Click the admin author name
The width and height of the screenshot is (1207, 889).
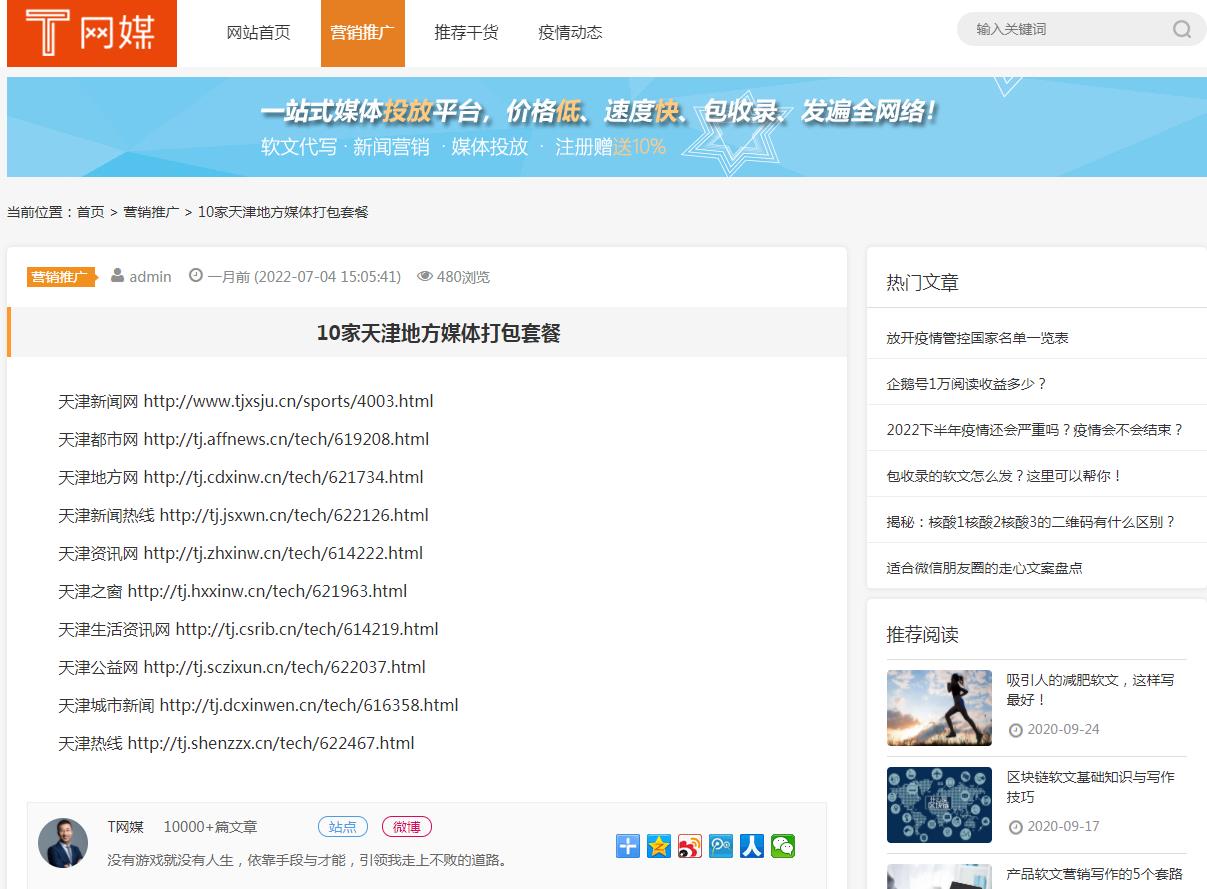pos(150,276)
